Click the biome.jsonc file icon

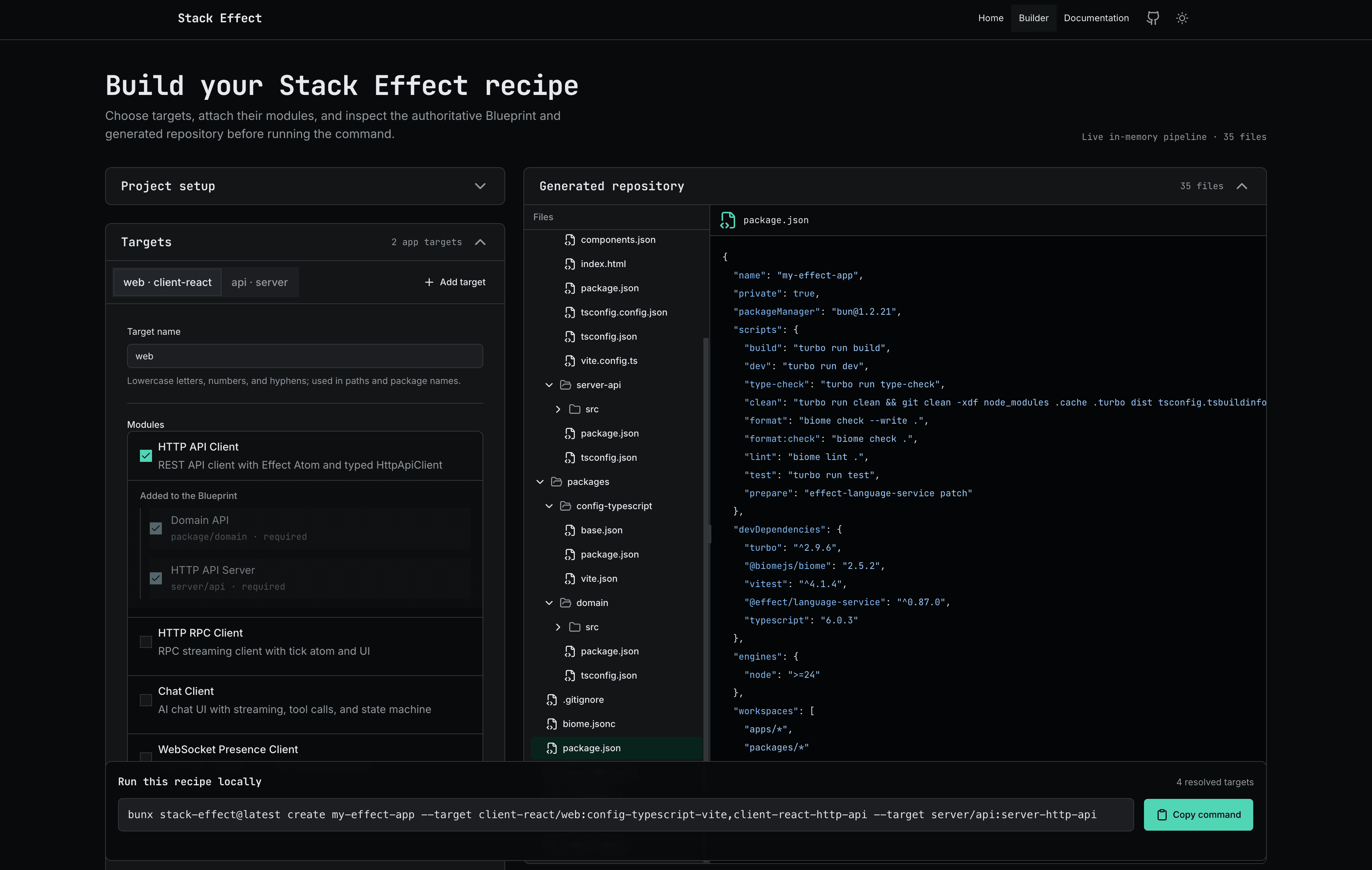point(551,724)
